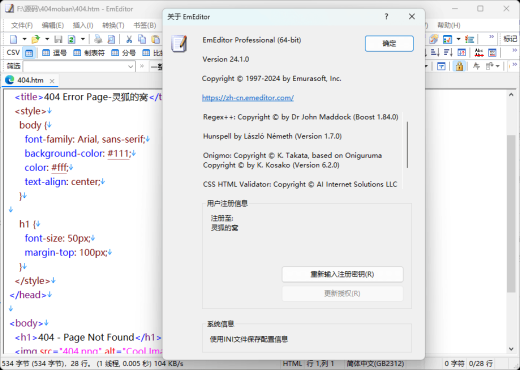Open the zh-cn.emeditor.com link
Screen dimensions: 520x370
[248, 98]
